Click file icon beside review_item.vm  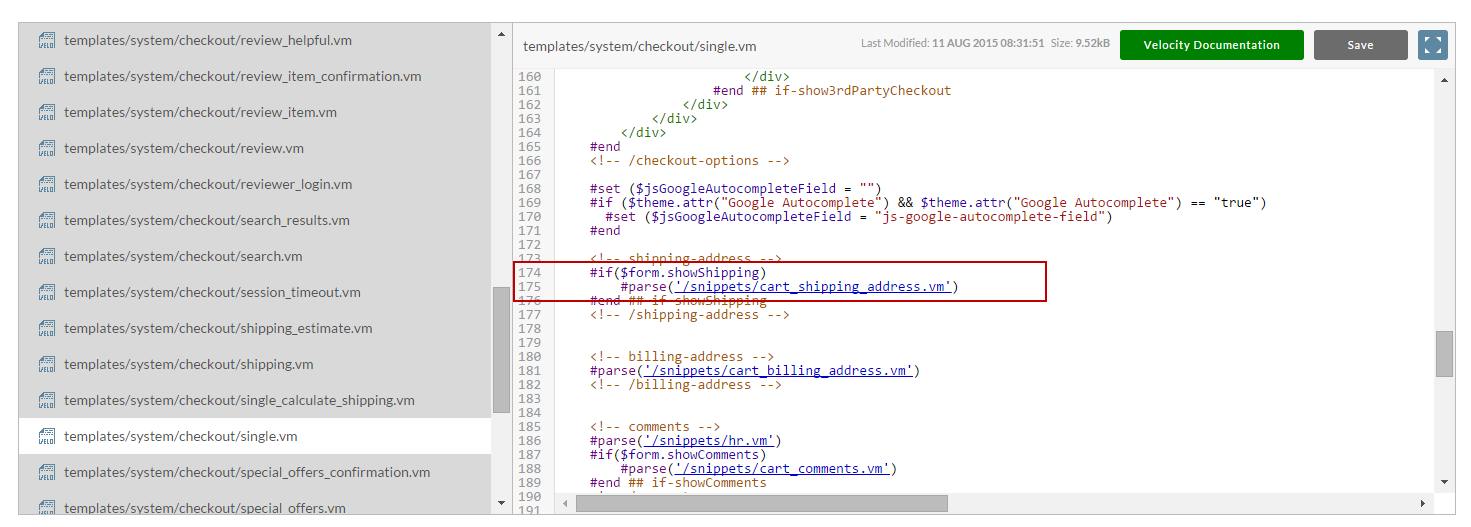click(x=46, y=113)
